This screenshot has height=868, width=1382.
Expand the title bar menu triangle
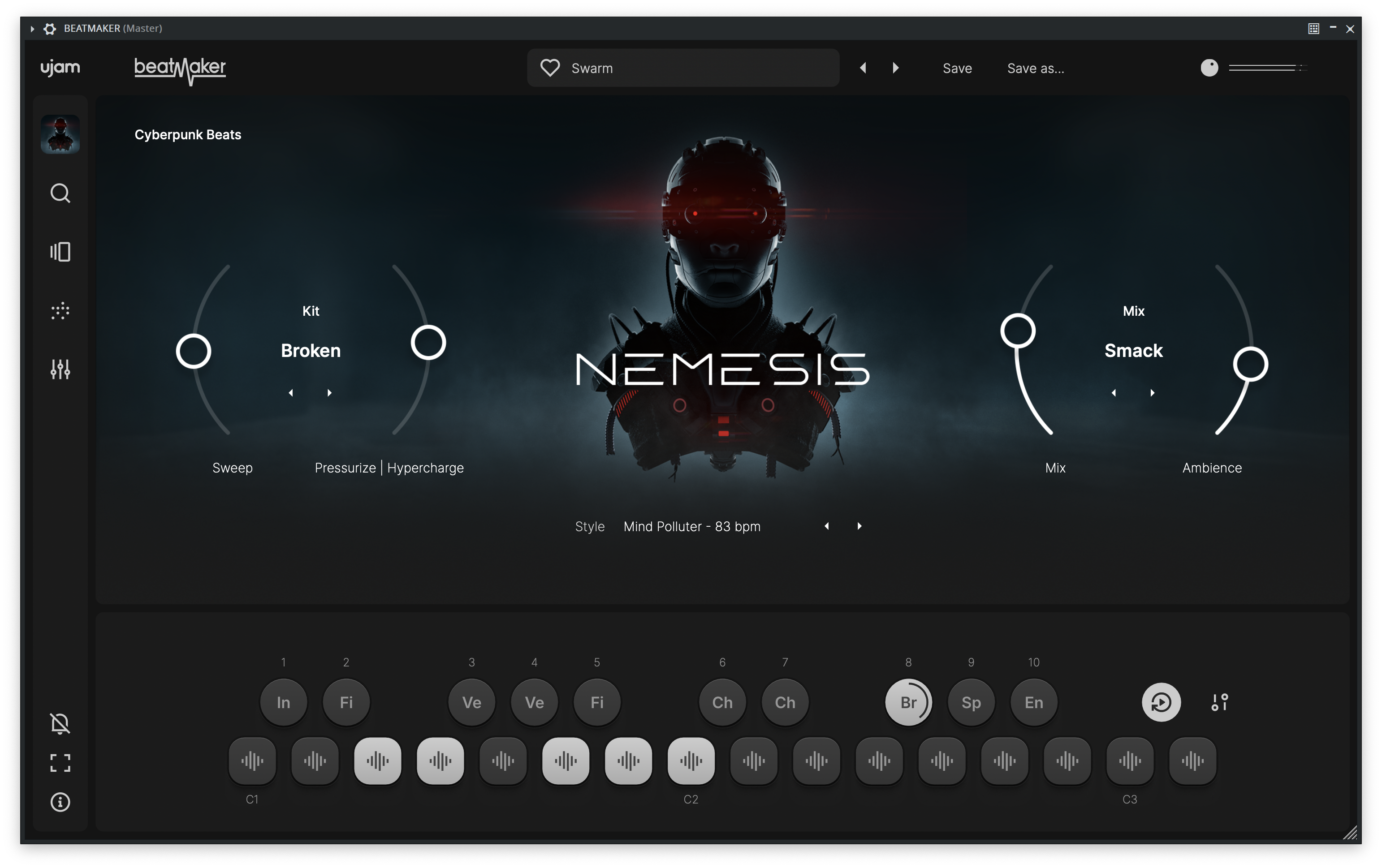(32, 29)
